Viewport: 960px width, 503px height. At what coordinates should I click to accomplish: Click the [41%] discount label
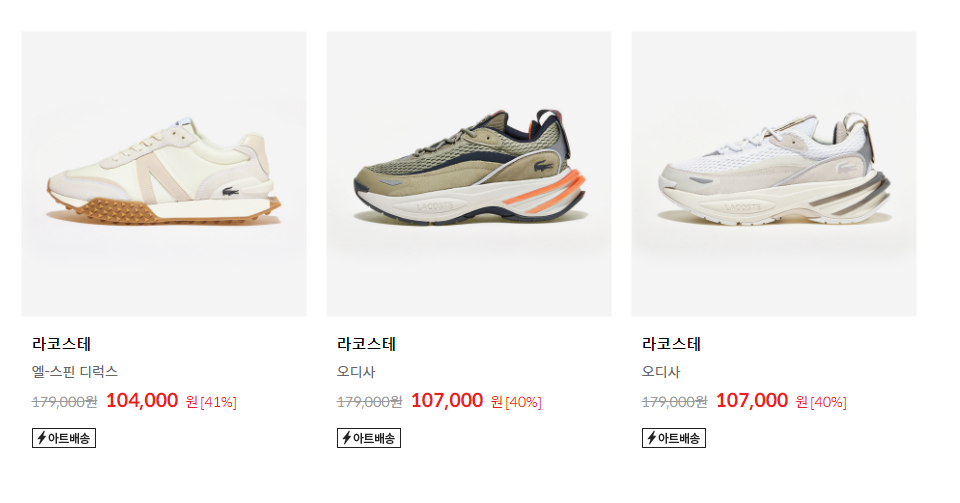coord(219,403)
